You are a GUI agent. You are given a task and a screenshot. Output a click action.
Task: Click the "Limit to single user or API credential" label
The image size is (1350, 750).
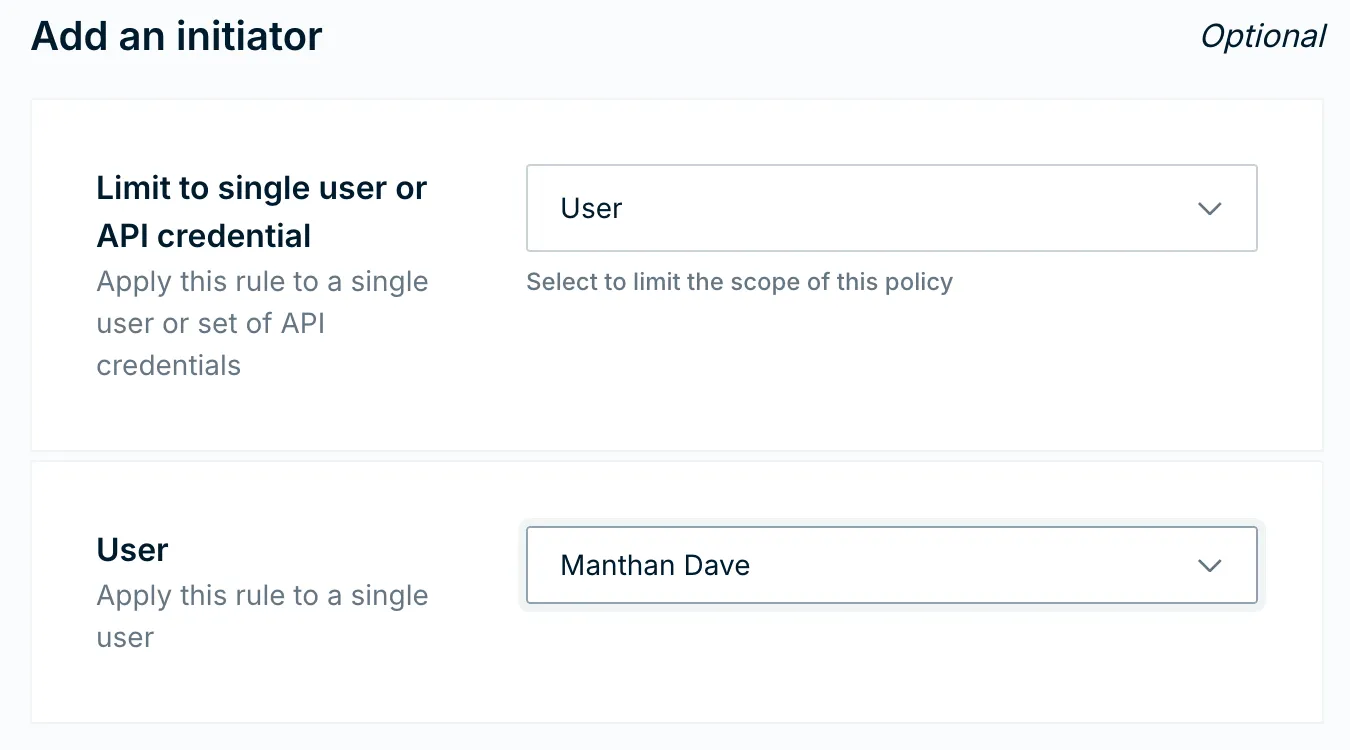coord(261,212)
